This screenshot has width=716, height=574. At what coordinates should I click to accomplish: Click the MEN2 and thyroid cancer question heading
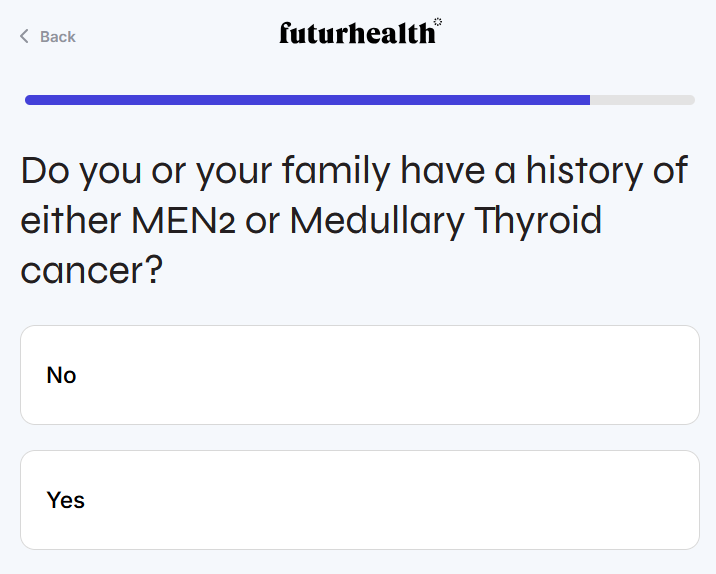tap(355, 220)
